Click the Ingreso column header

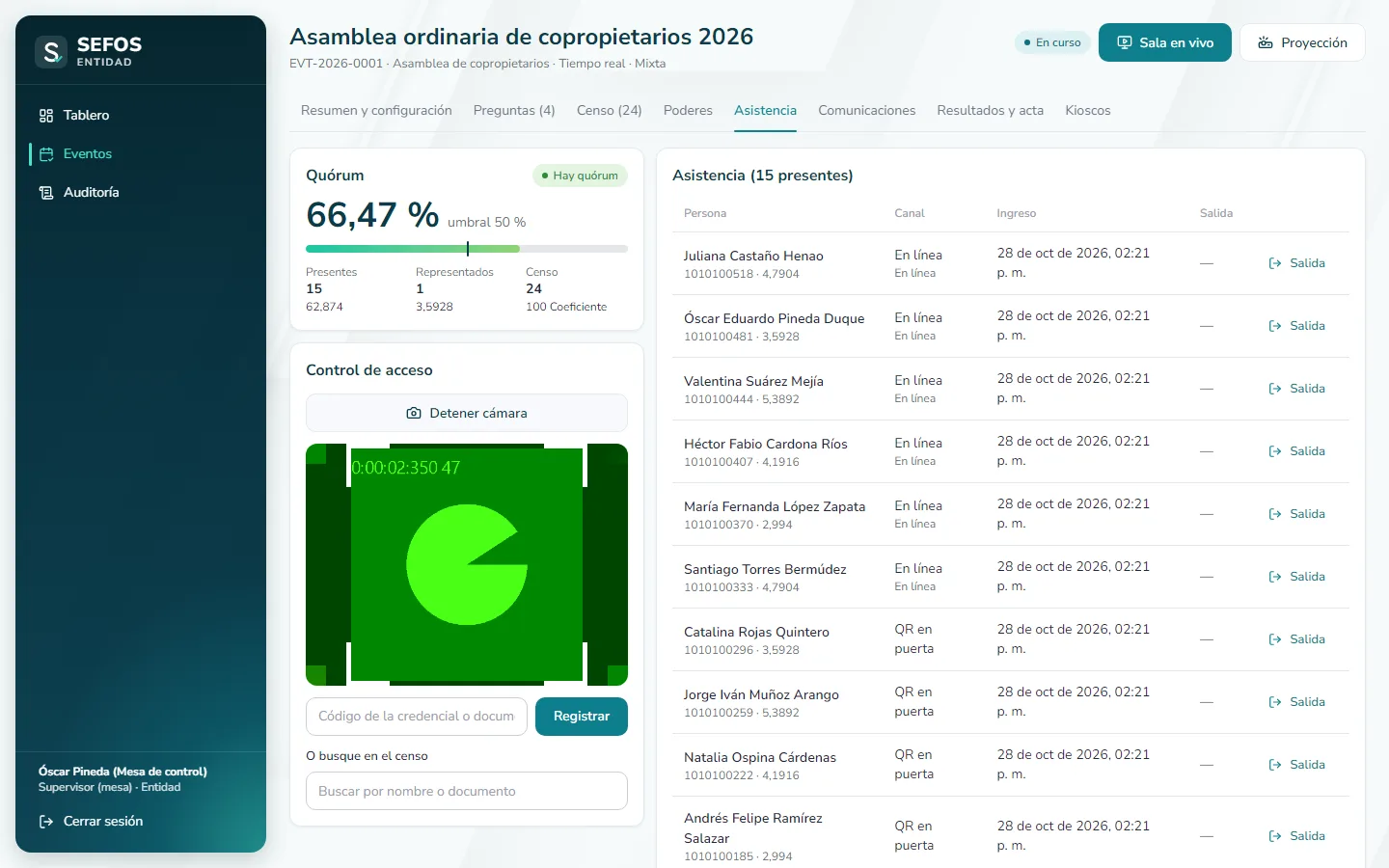tap(1017, 213)
